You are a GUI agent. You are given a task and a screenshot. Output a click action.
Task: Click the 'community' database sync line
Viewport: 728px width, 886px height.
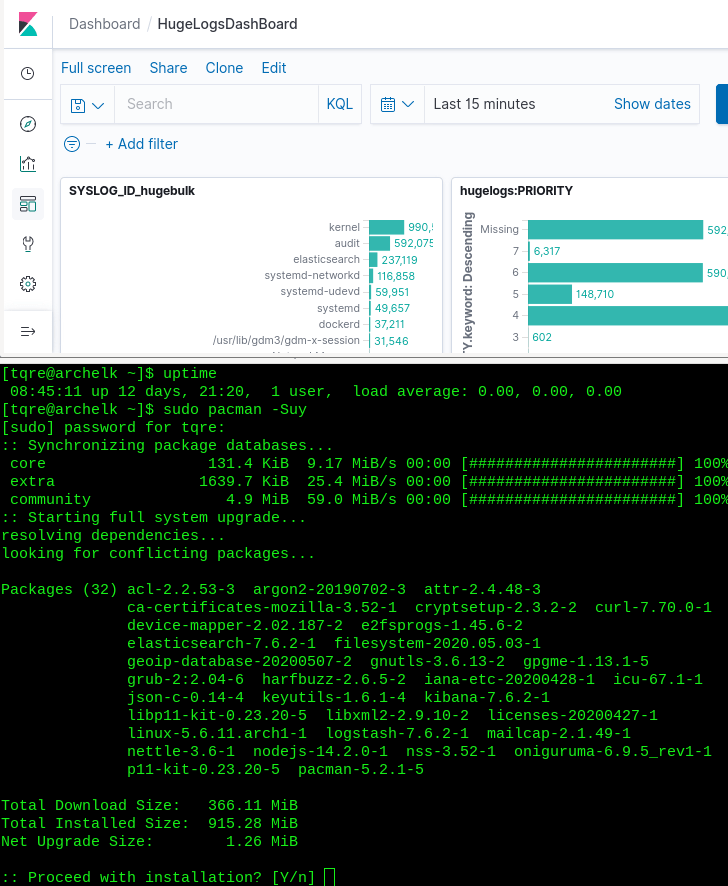pos(369,500)
